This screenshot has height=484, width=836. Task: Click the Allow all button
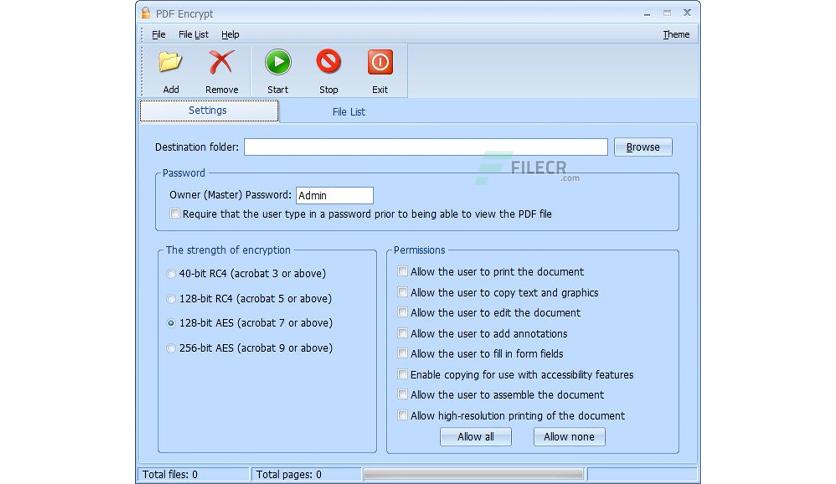[476, 437]
